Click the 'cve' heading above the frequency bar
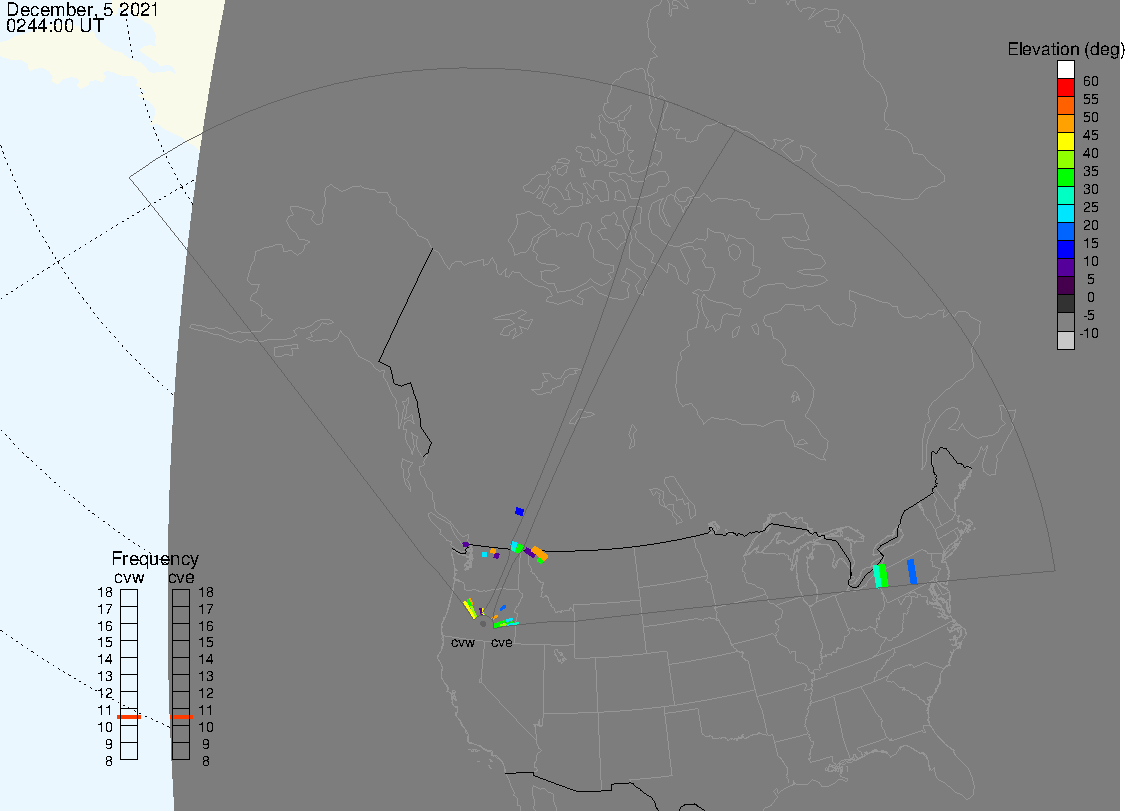The height and width of the screenshot is (811, 1125). 181,578
